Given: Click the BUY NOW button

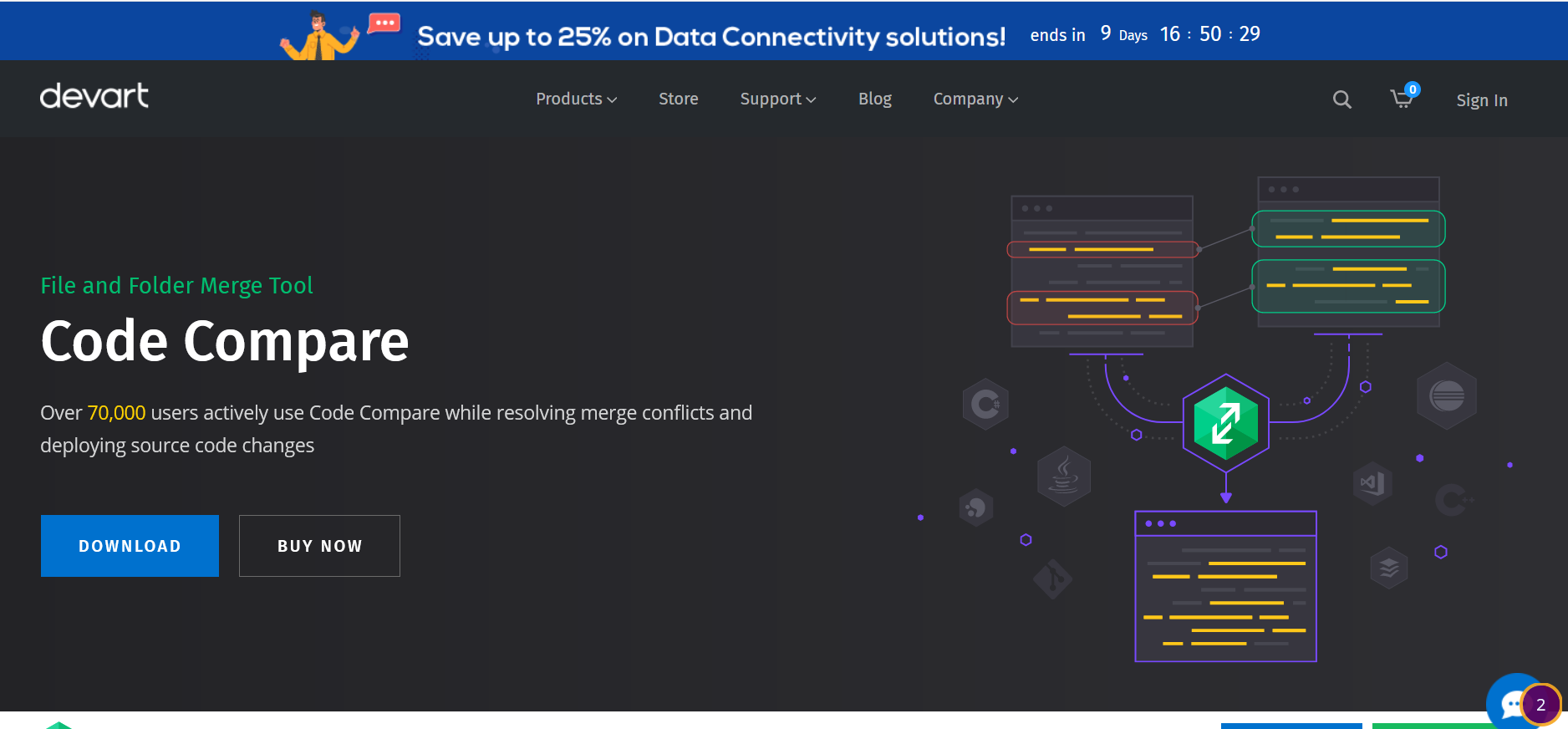Looking at the screenshot, I should pos(319,546).
